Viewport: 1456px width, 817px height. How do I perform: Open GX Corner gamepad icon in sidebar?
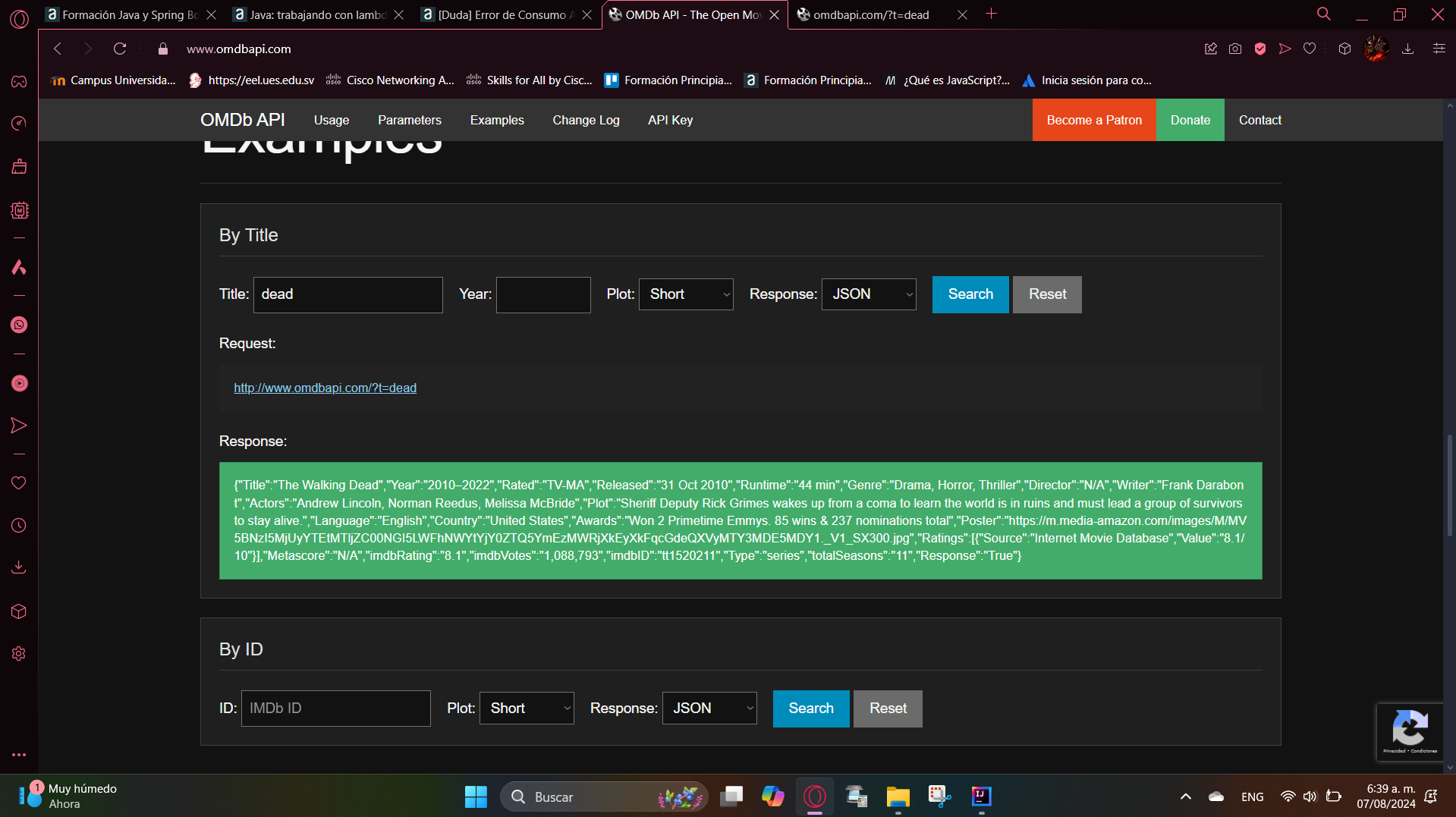click(x=19, y=81)
